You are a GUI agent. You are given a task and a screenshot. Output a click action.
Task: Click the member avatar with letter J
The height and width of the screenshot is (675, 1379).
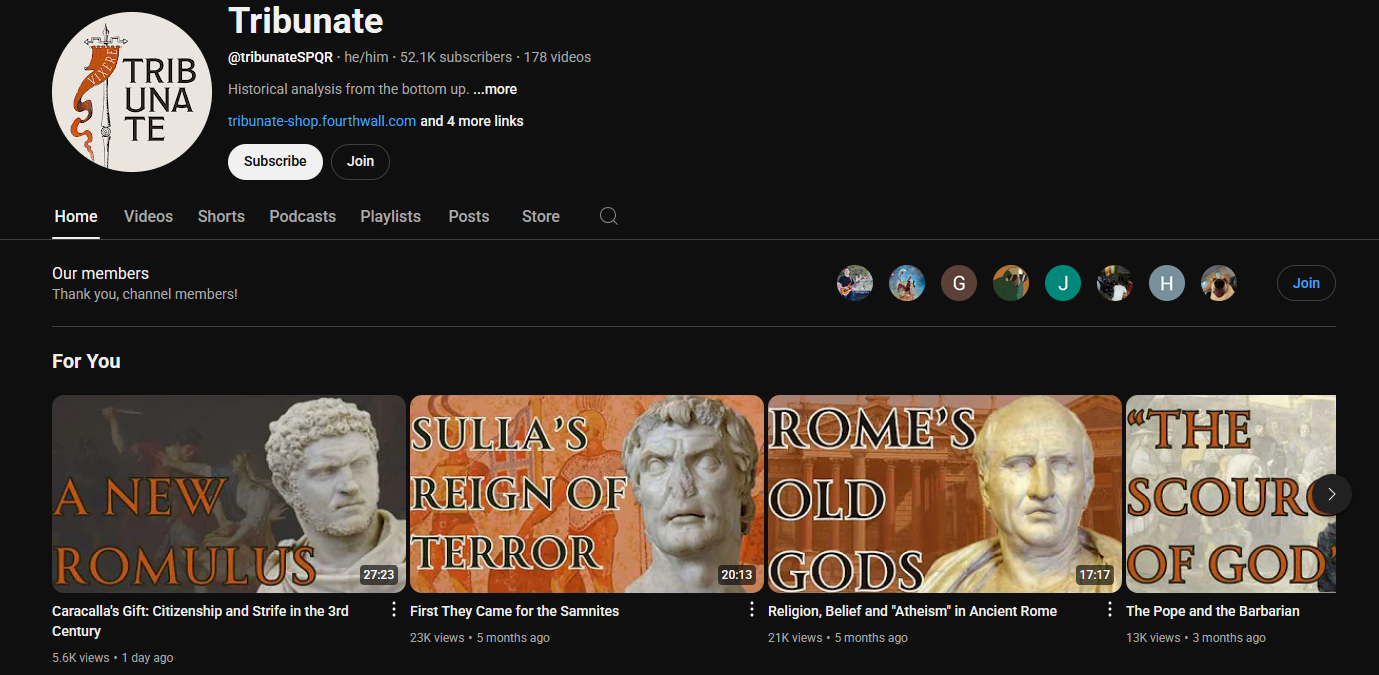1063,283
